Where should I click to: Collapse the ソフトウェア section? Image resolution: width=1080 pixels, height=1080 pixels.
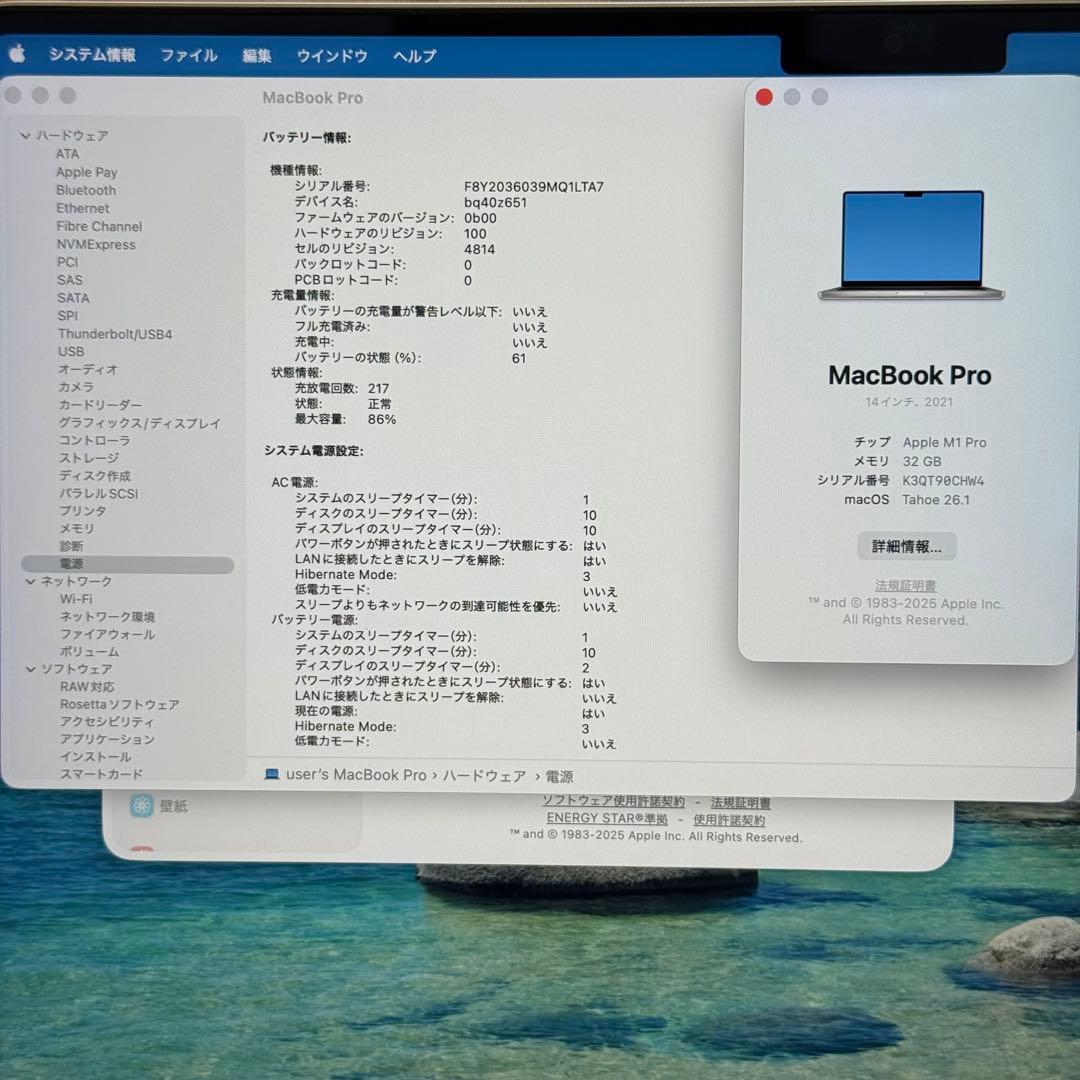[30, 669]
